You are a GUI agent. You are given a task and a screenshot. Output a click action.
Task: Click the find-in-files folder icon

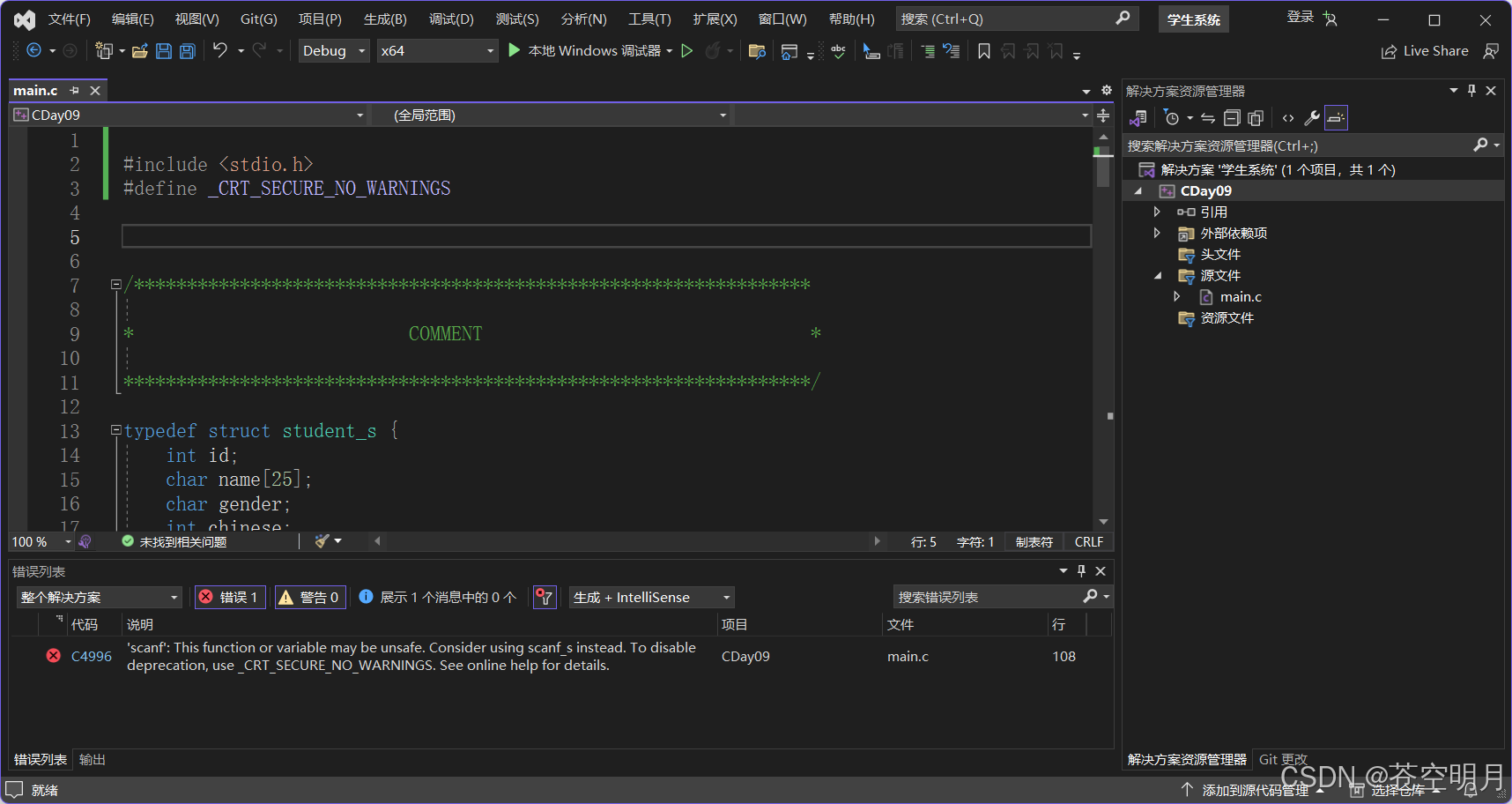[756, 51]
